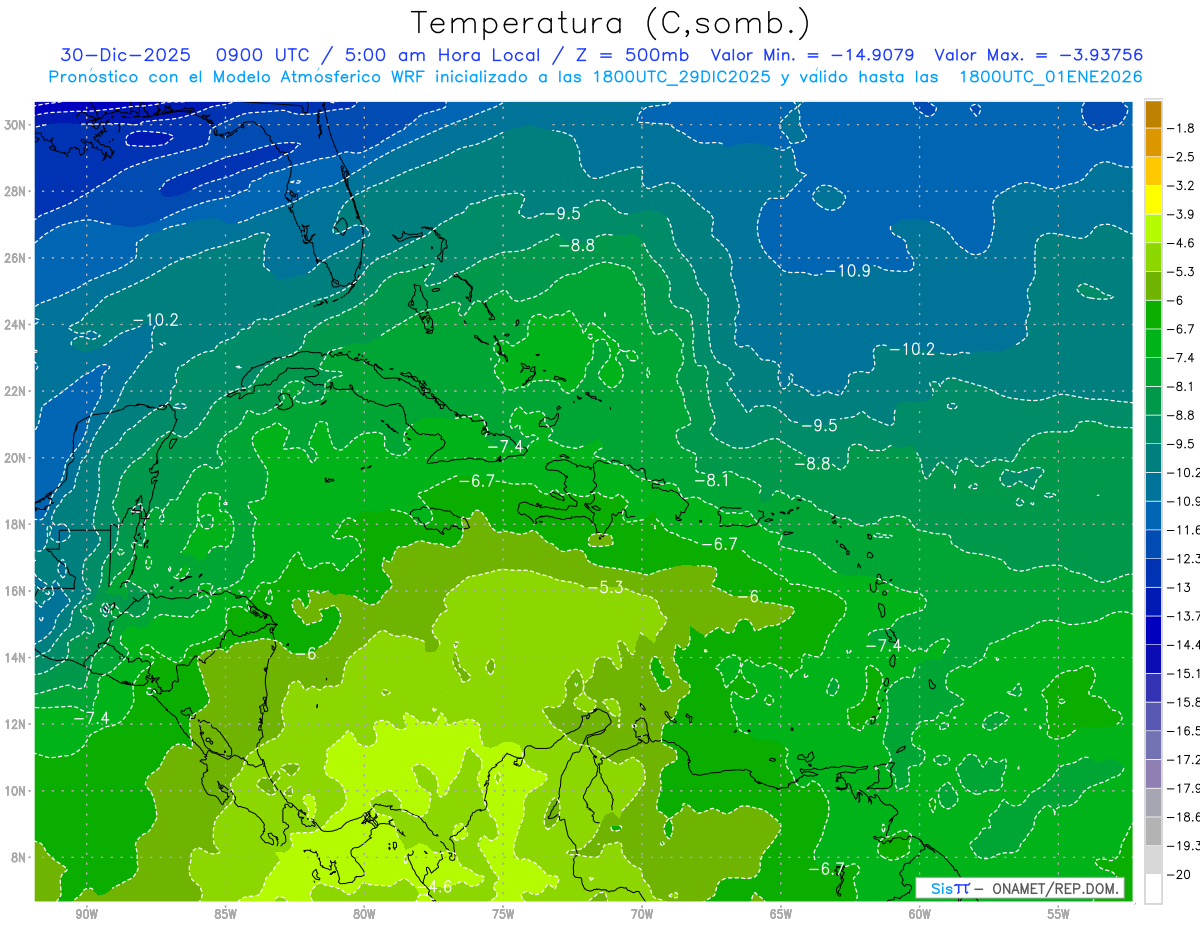Click the '-3.9' color bar label

(x=1180, y=214)
